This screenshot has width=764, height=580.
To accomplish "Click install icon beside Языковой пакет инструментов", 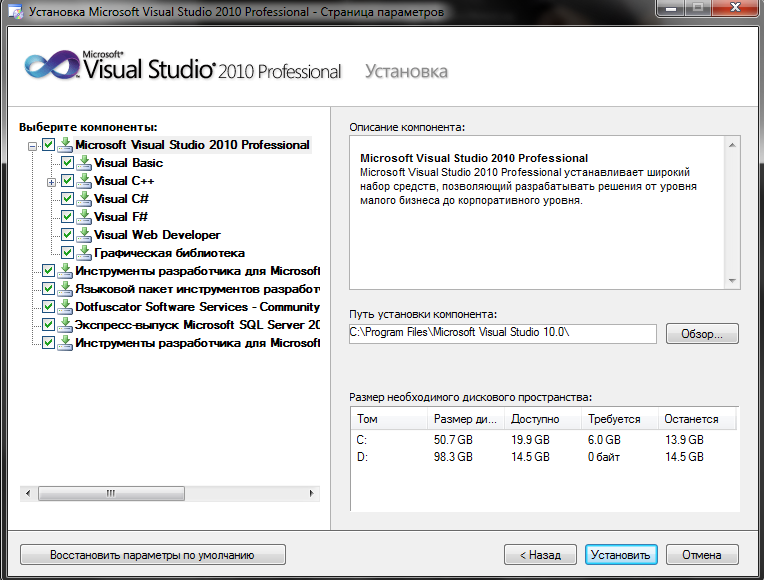I will tap(65, 289).
